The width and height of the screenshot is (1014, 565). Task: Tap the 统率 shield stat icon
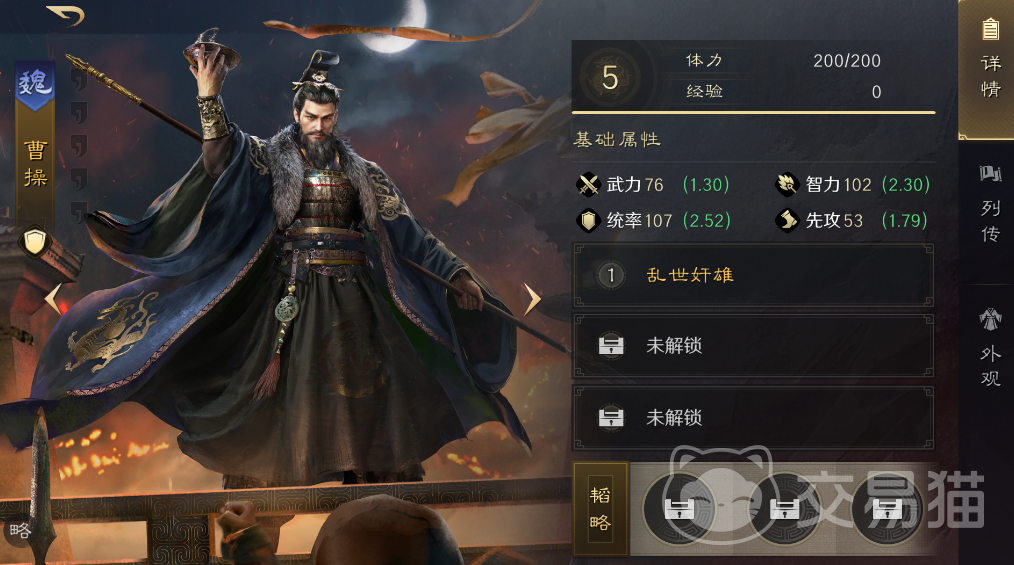click(588, 221)
